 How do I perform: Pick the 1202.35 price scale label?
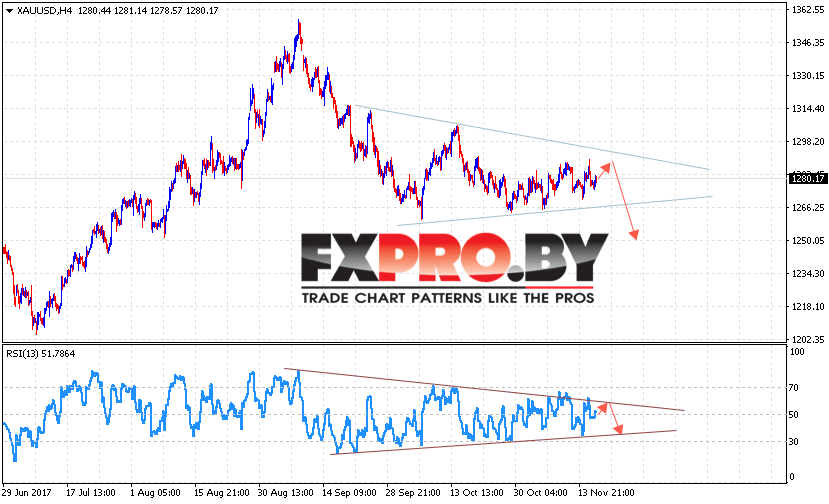pyautogui.click(x=808, y=339)
